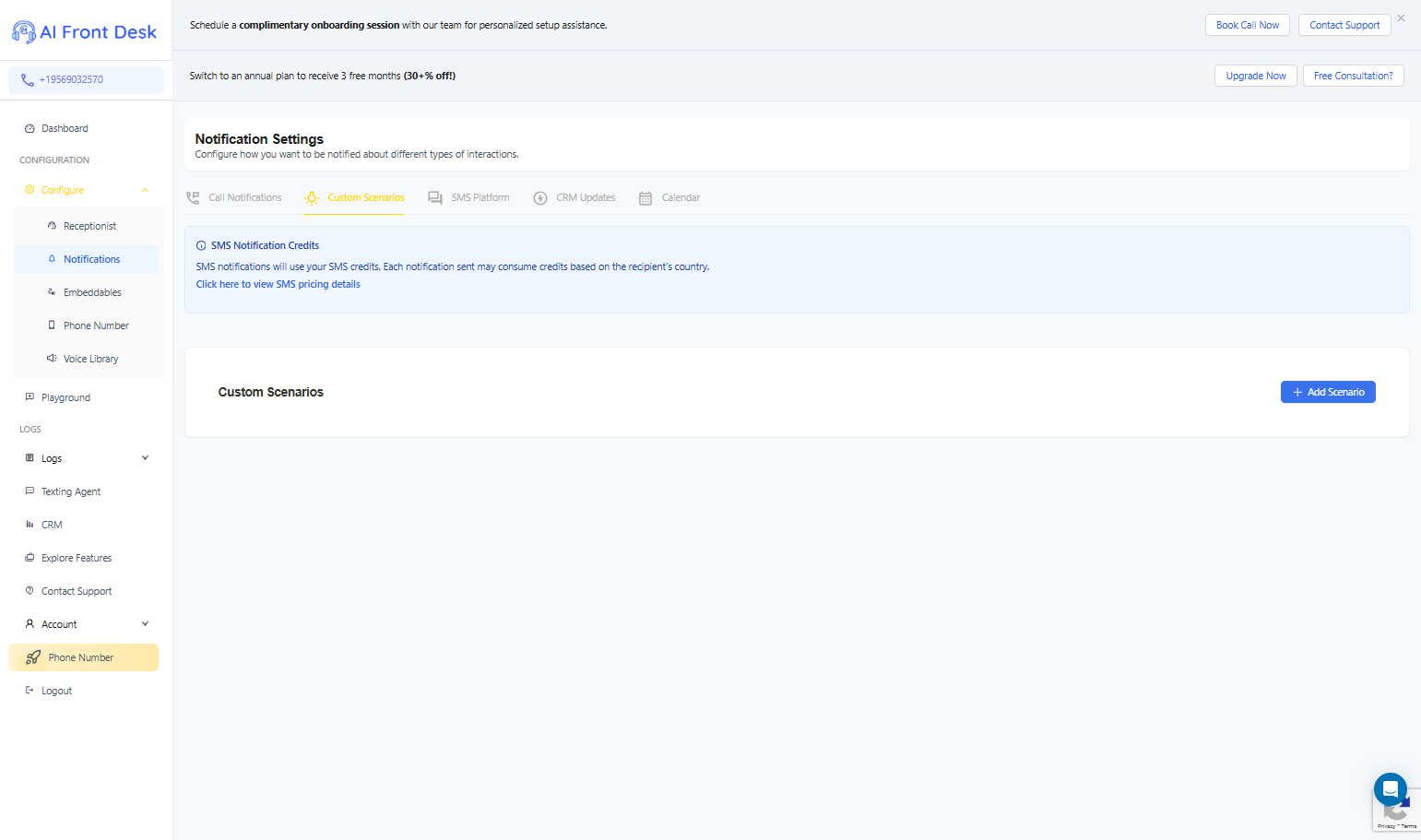Go to the Calendar tab
The width and height of the screenshot is (1421, 840).
(x=669, y=198)
